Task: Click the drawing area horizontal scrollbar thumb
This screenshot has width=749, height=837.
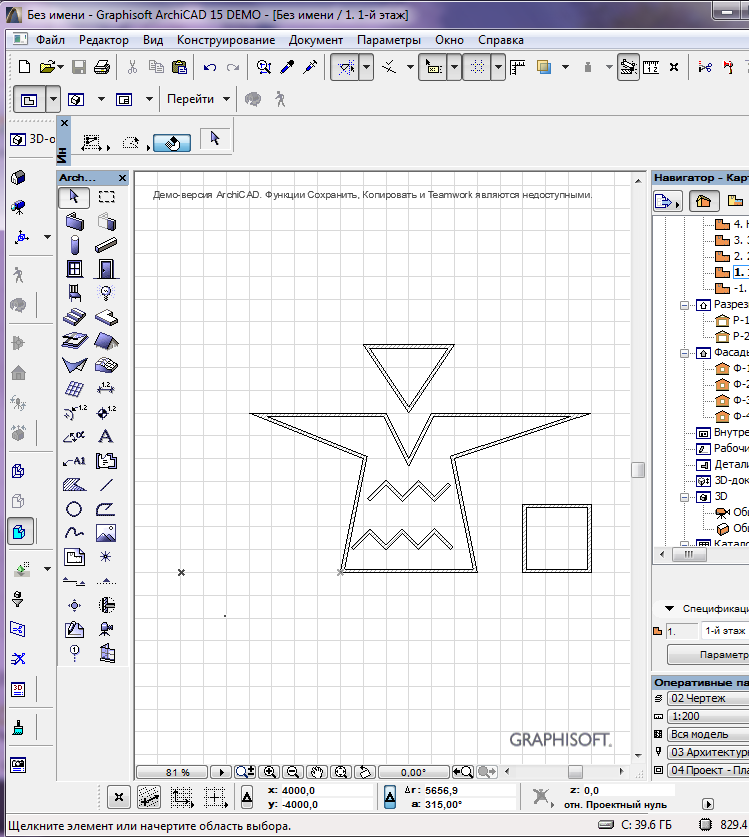Action: pos(575,772)
